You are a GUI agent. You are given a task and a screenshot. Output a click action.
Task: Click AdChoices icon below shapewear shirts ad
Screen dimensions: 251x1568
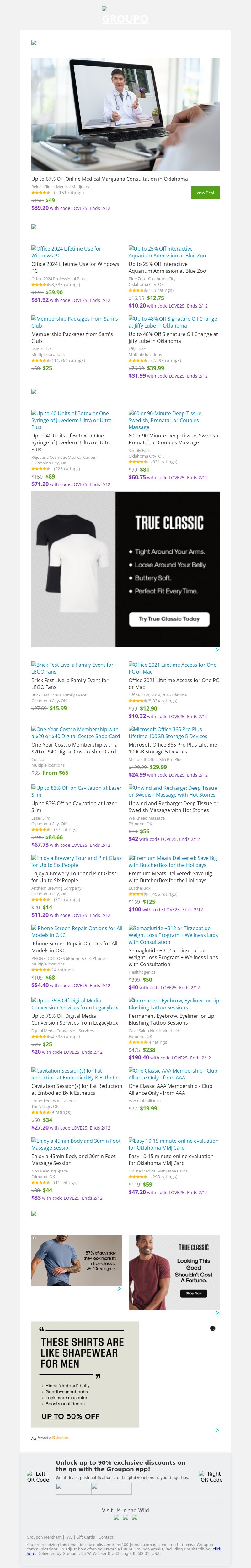tap(217, 1431)
